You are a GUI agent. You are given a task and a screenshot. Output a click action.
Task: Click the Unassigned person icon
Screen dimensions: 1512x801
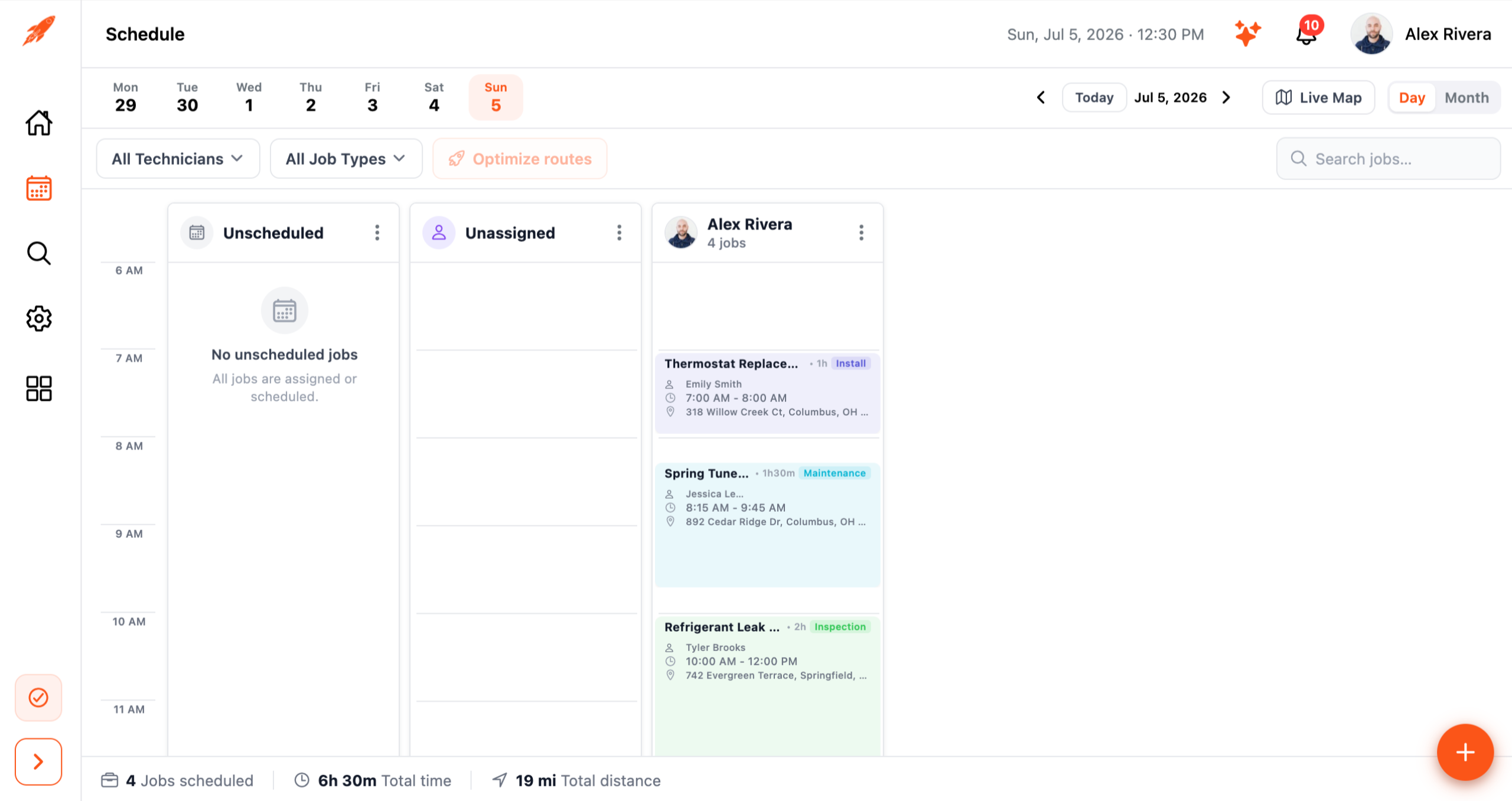(x=439, y=233)
